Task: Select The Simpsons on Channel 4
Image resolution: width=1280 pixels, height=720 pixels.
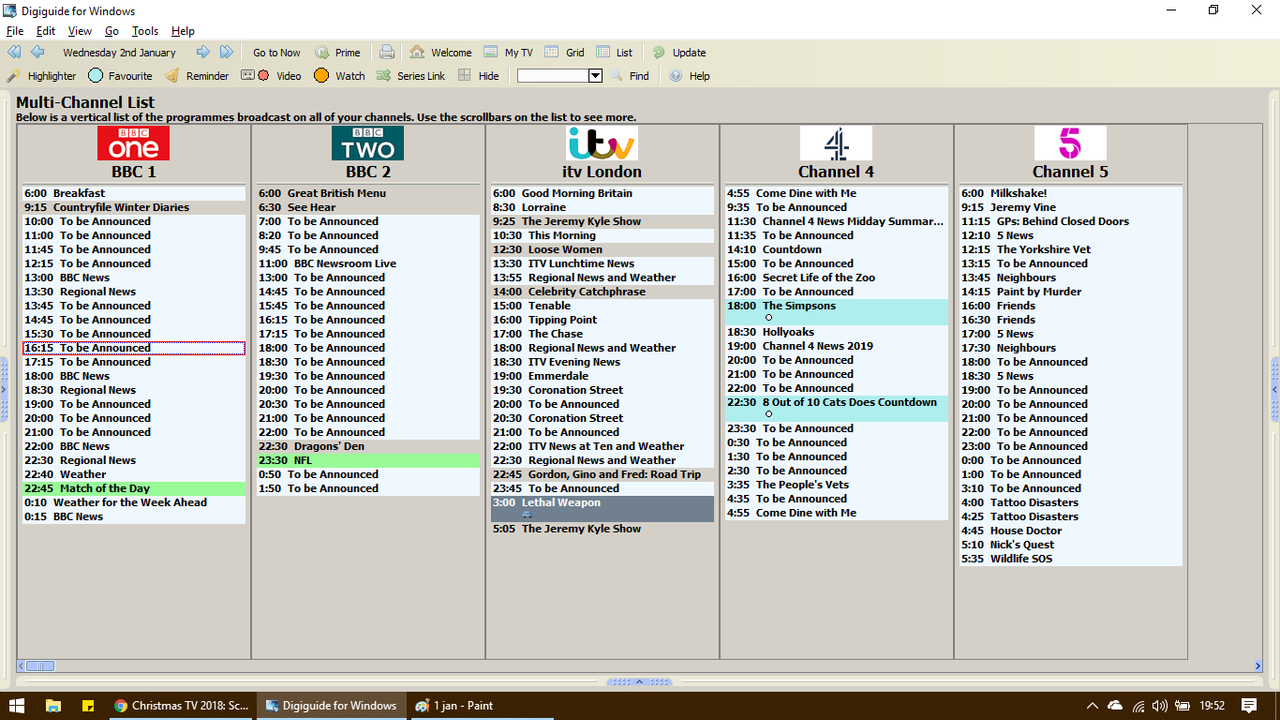Action: click(836, 312)
